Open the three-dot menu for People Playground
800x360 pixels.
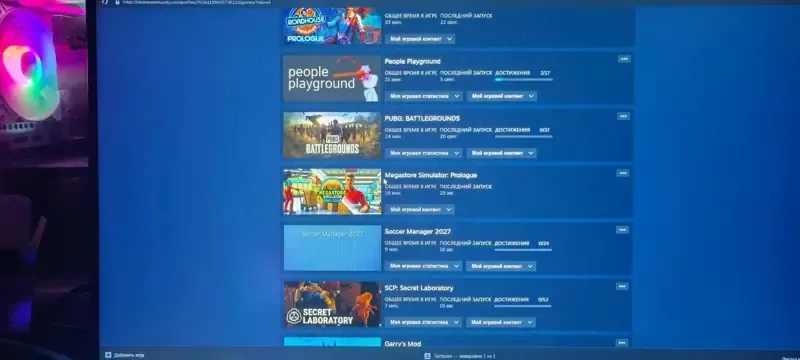click(x=623, y=59)
